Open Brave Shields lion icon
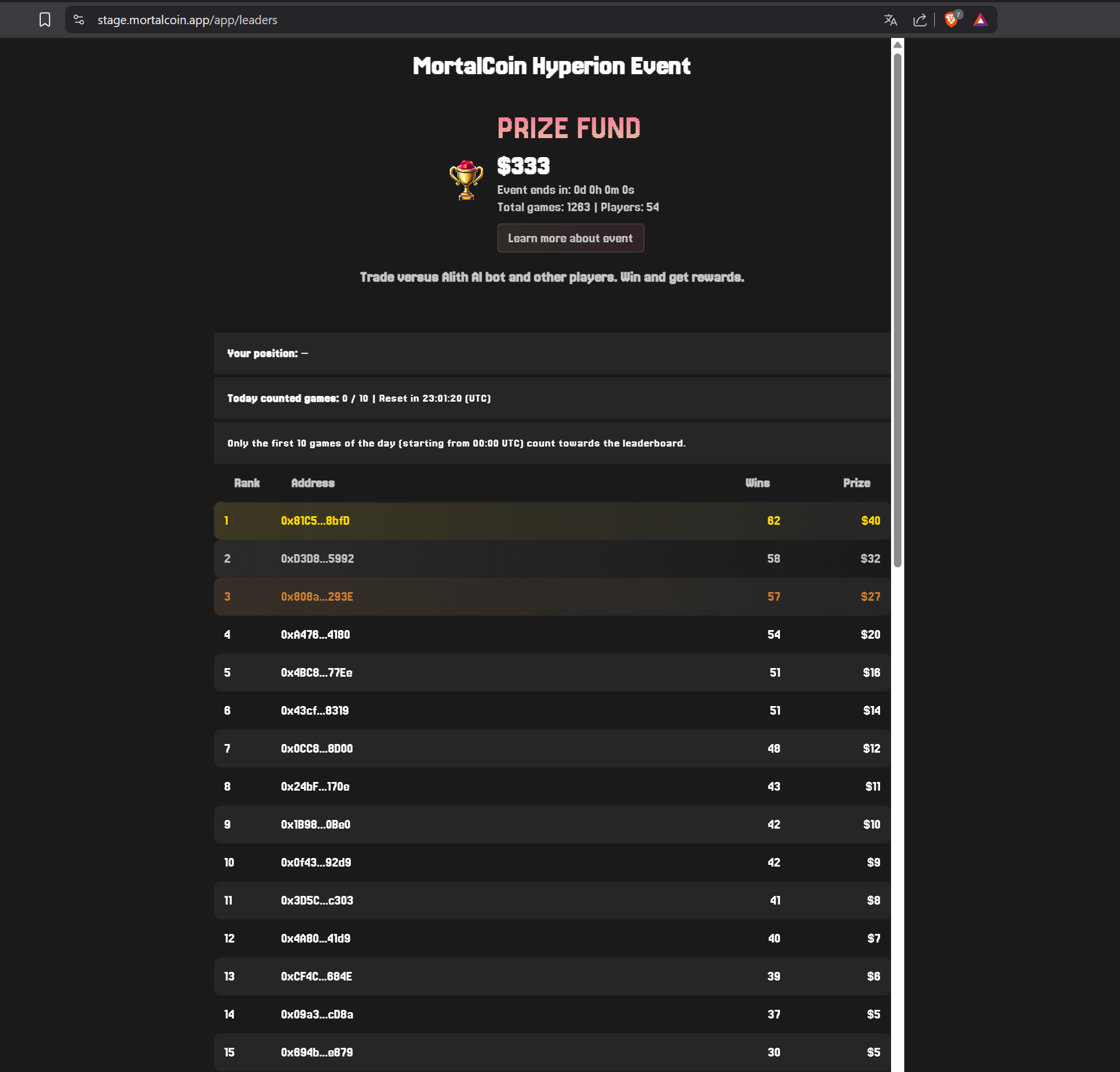Screen dimensions: 1120x1072 (x=951, y=20)
